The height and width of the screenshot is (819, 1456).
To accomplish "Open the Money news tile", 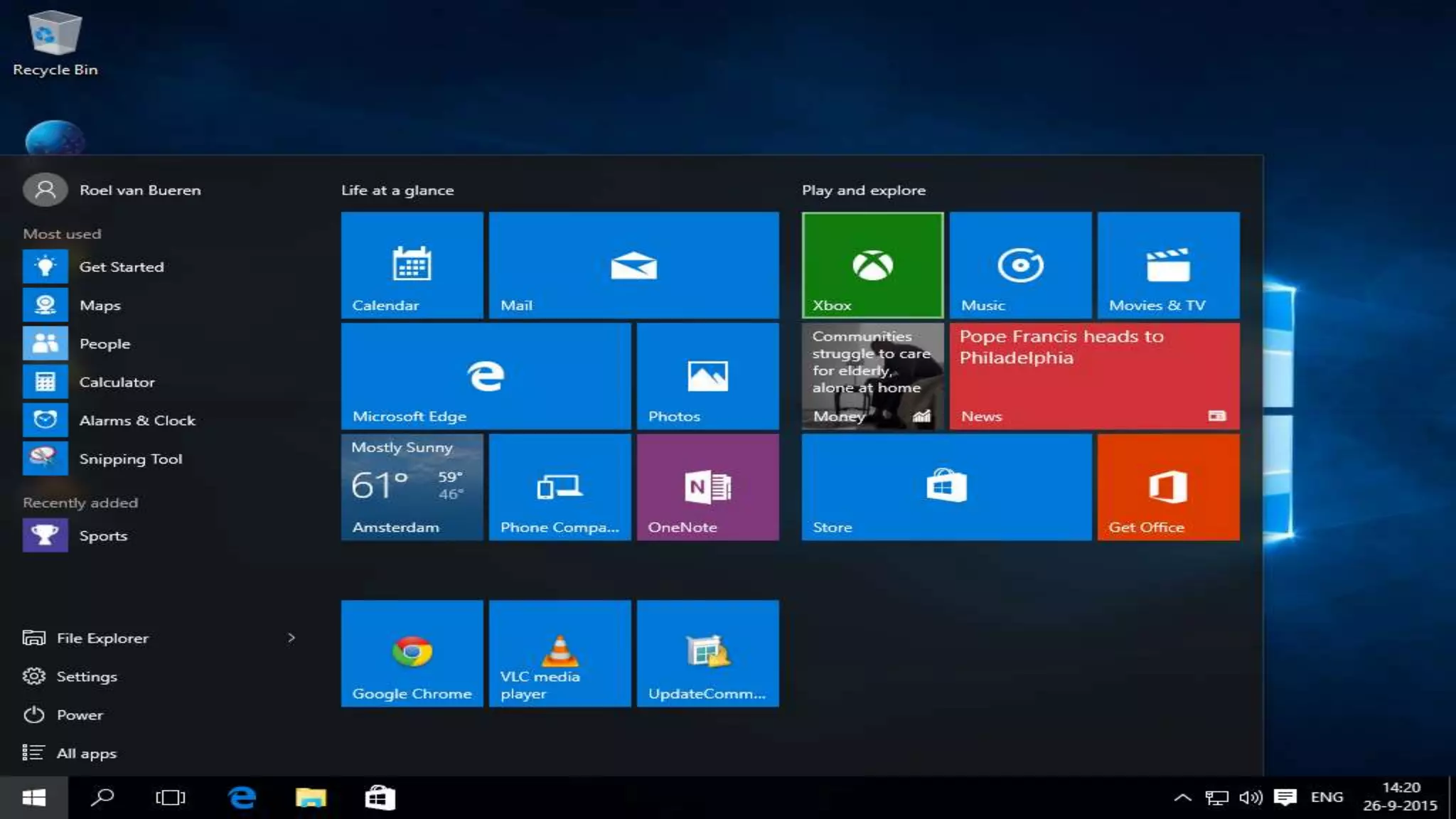I will tap(872, 376).
